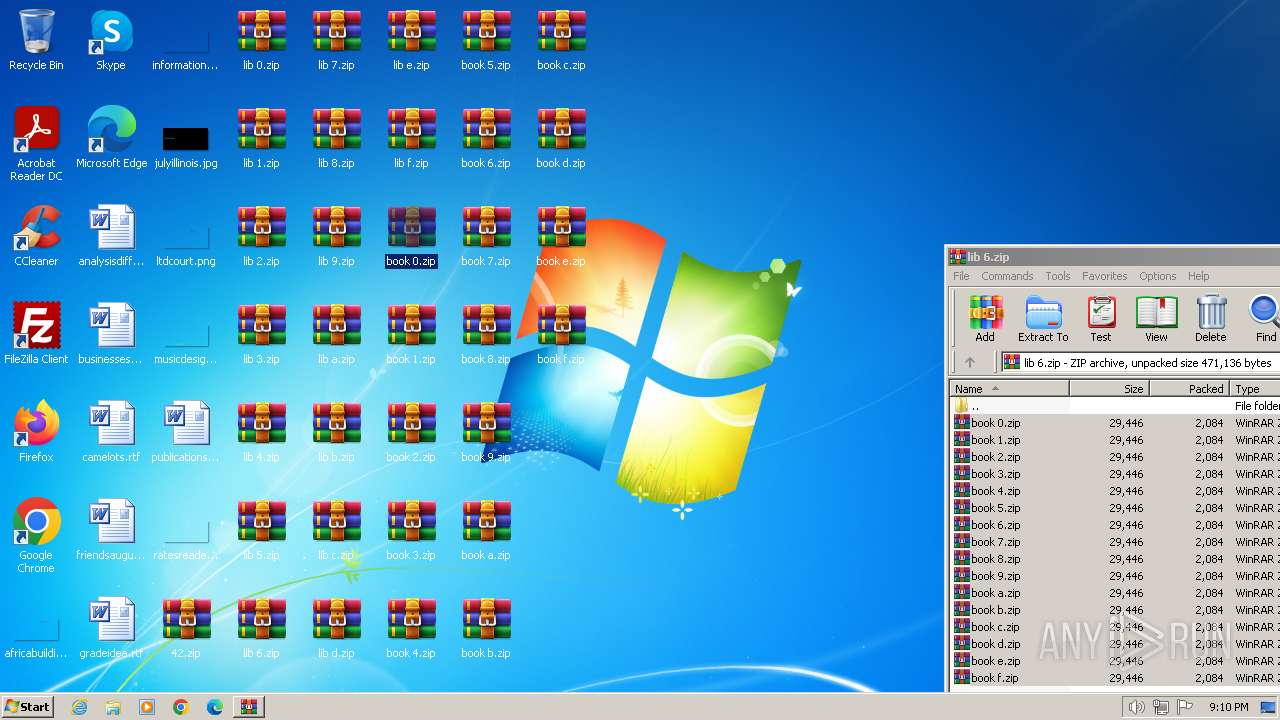1280x720 pixels.
Task: Select the gradeidea.rtf desktop document
Action: pos(111,628)
